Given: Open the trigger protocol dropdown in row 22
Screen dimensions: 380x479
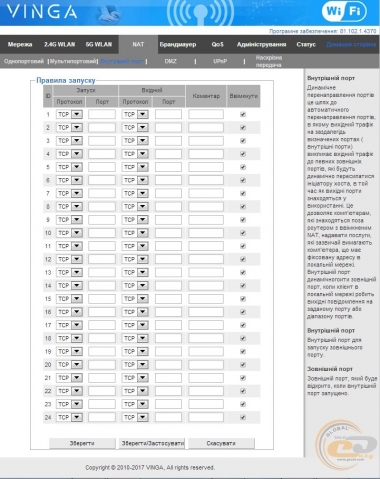Looking at the screenshot, I should [69, 391].
